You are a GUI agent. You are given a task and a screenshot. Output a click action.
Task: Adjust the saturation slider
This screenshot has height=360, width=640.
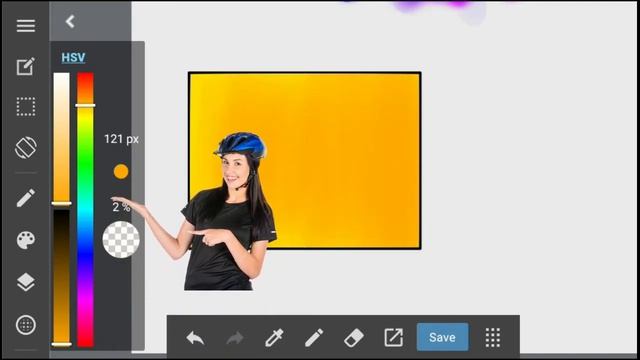tap(62, 138)
